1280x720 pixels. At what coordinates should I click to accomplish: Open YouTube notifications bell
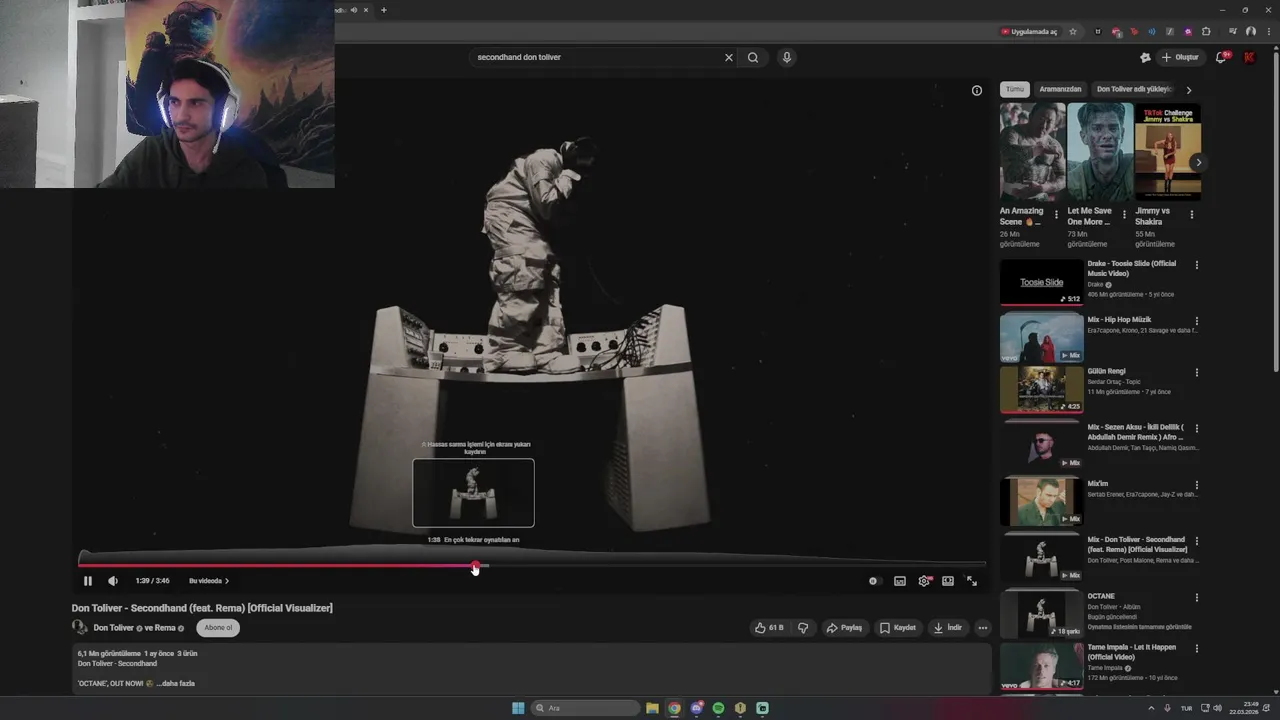pyautogui.click(x=1221, y=57)
